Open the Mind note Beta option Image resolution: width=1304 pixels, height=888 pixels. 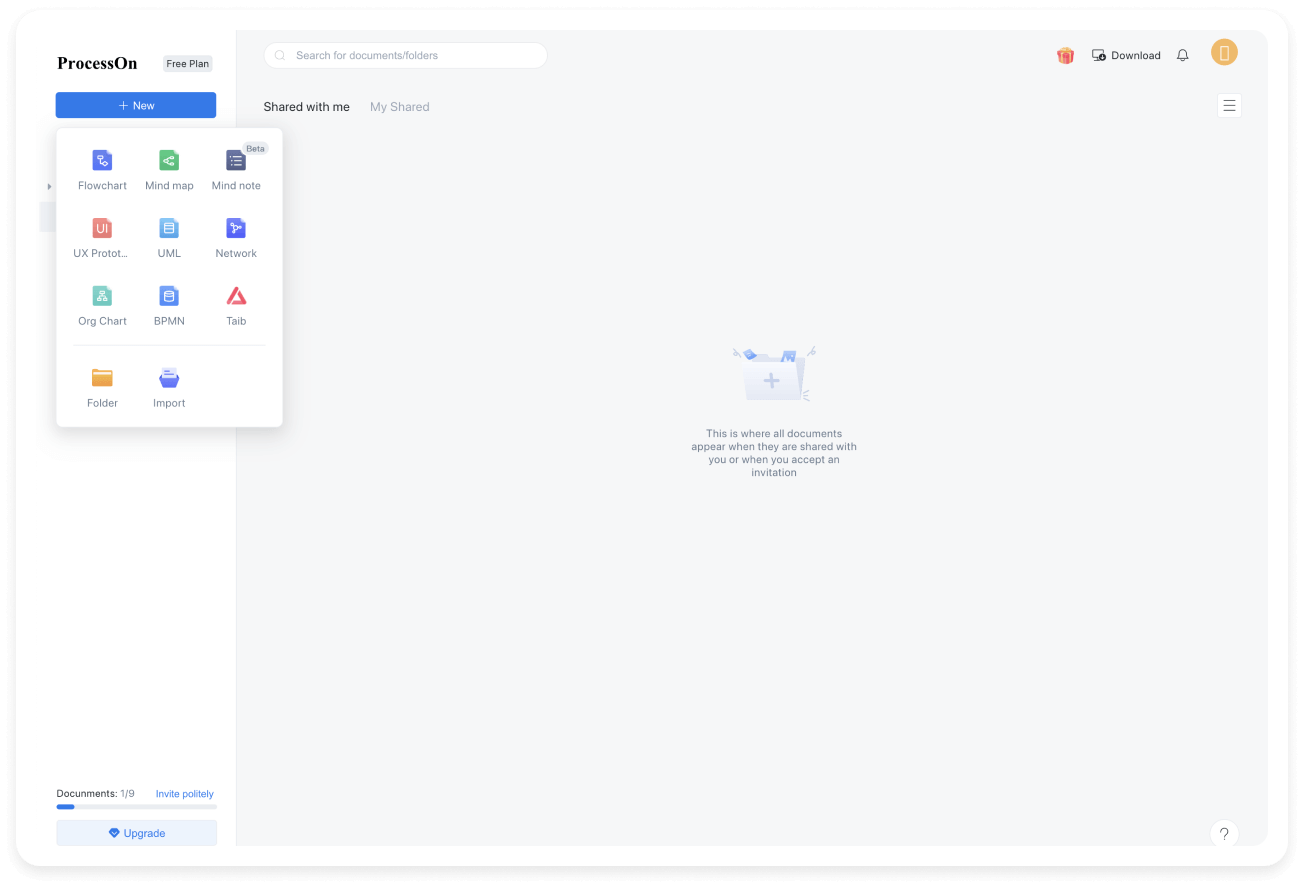236,161
